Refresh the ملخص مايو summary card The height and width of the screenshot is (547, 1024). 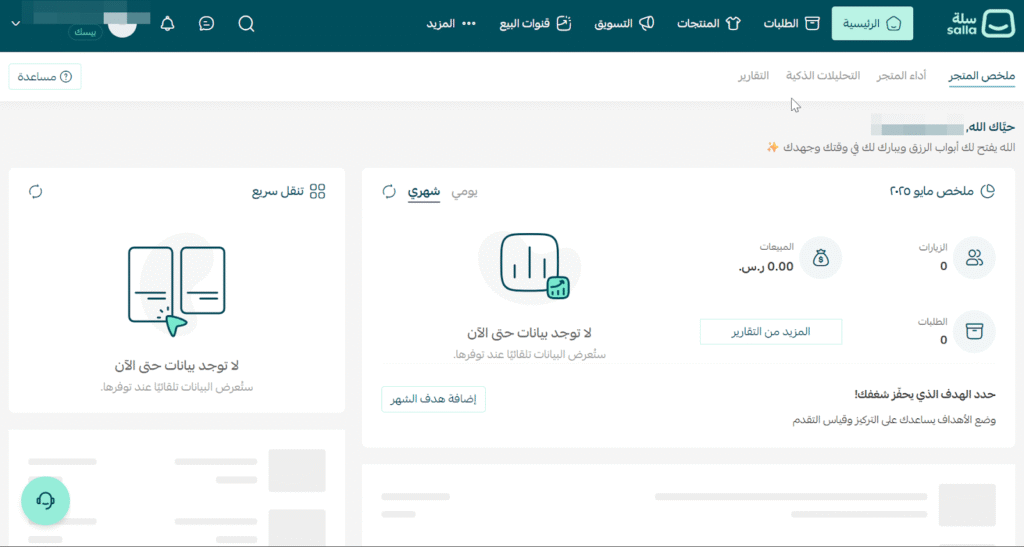click(x=389, y=191)
